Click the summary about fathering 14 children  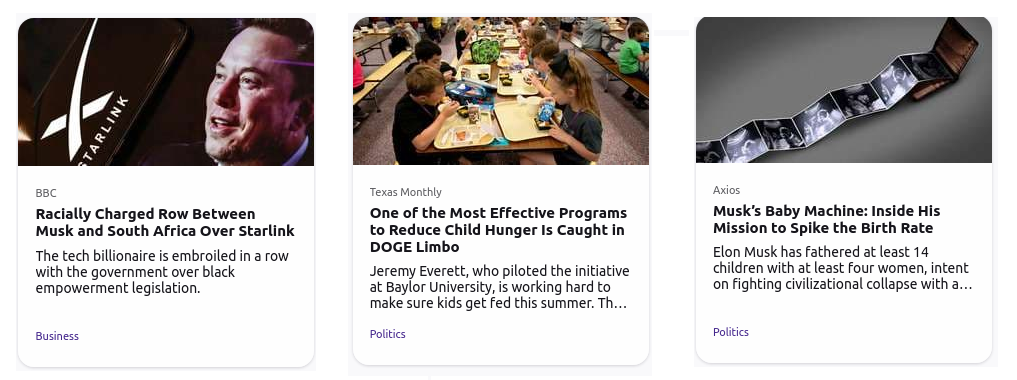pos(843,268)
